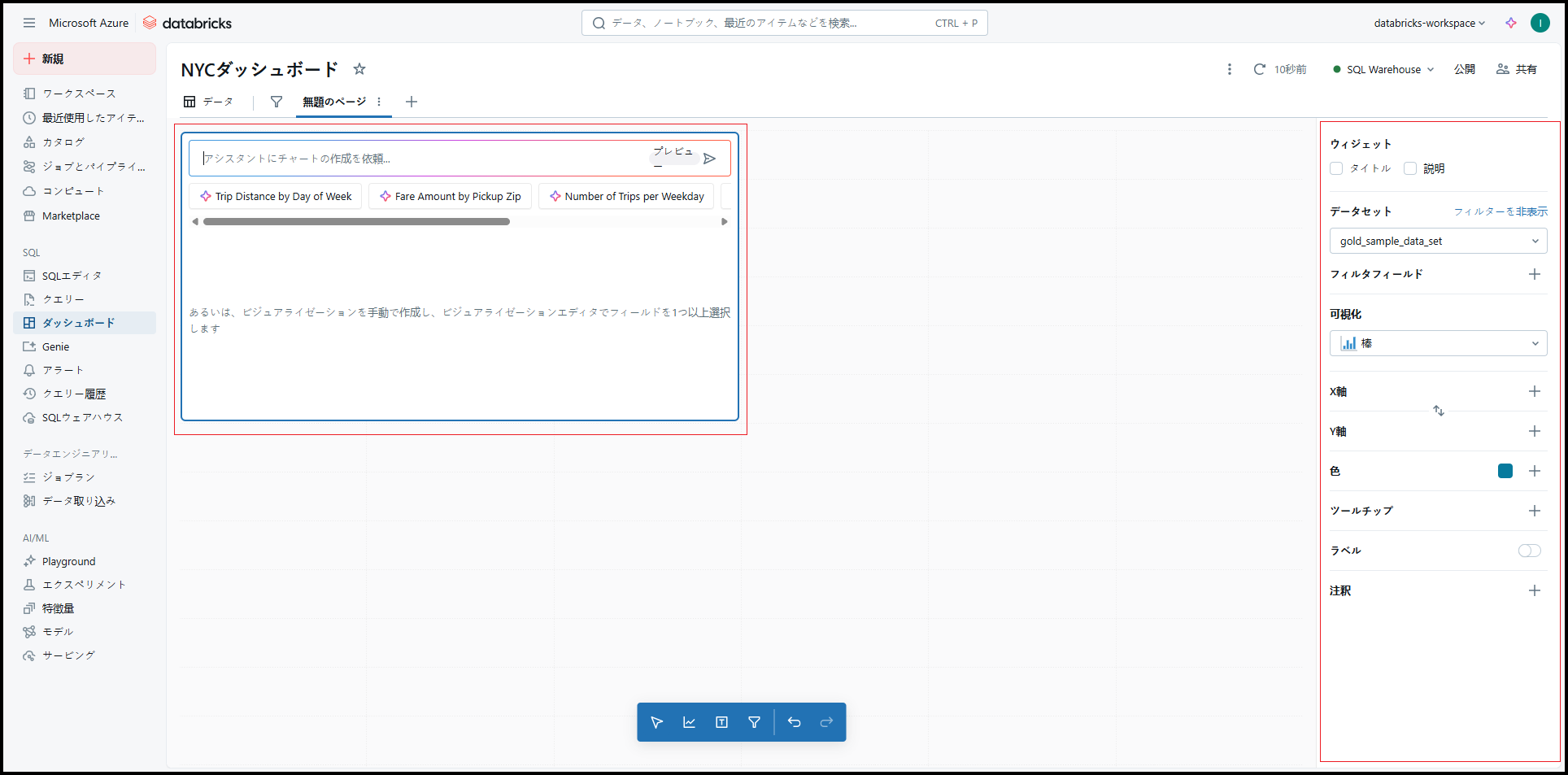Open the 無題のページ tab options menu
The image size is (1568, 775).
click(x=379, y=102)
